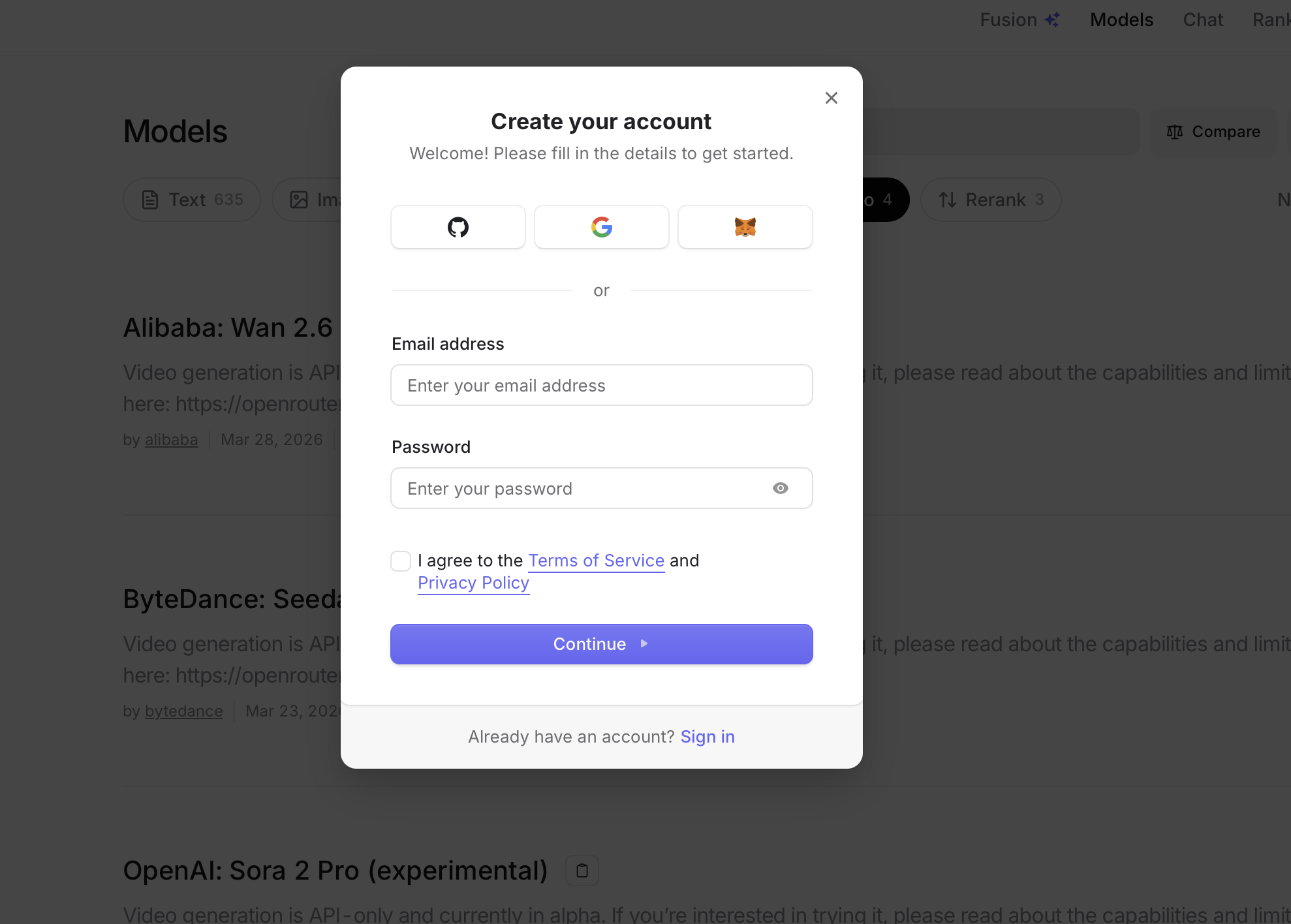Click the Compare button with scales icon
This screenshot has height=924, width=1291.
tap(1213, 132)
